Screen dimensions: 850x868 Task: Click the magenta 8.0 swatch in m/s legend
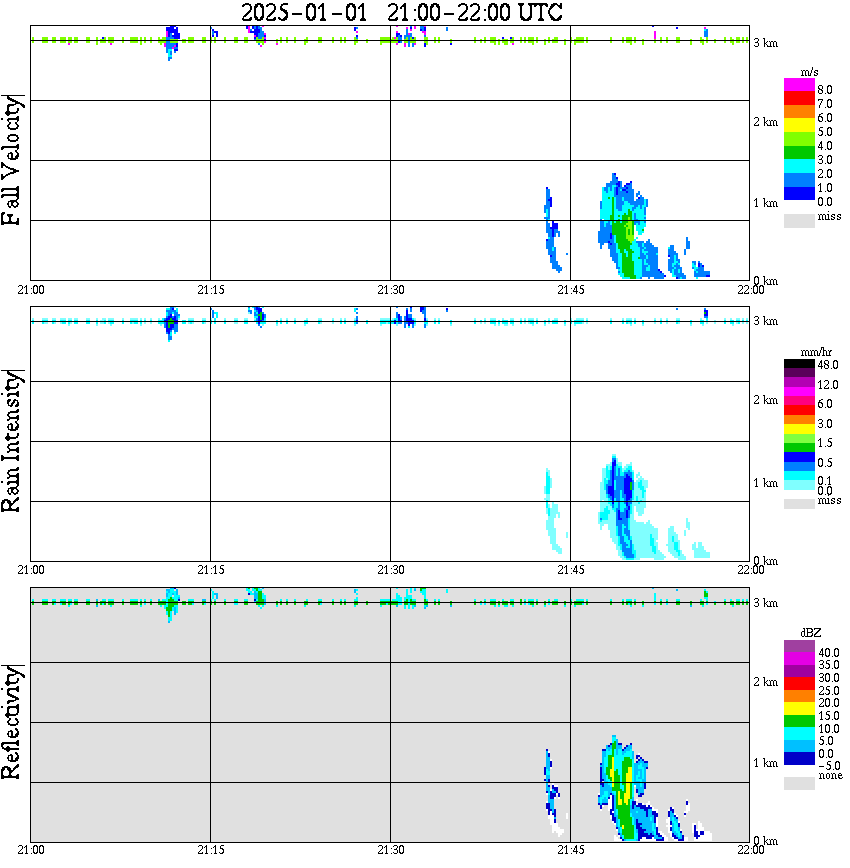point(799,85)
